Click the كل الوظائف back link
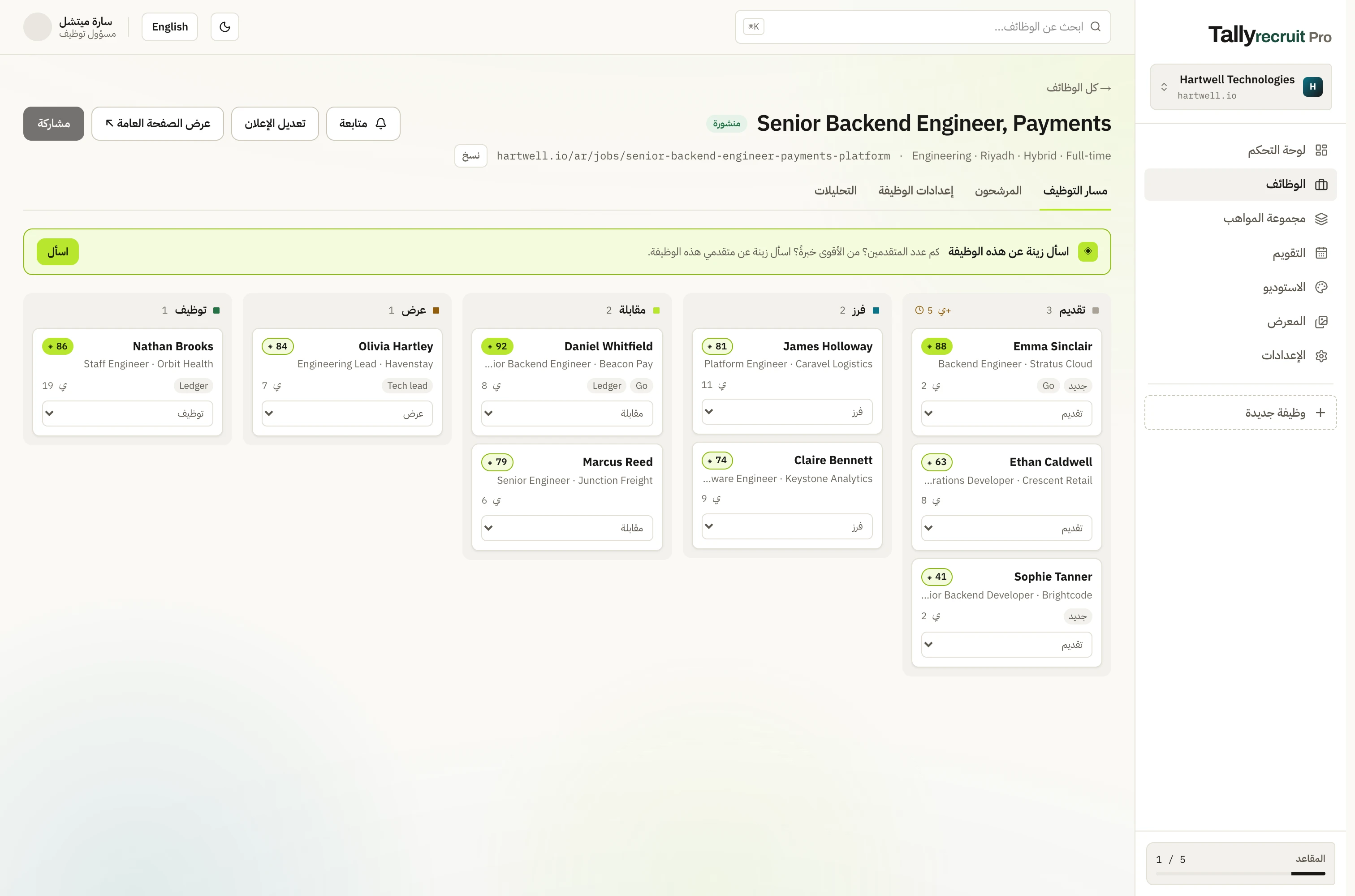The height and width of the screenshot is (896, 1355). (x=1079, y=88)
